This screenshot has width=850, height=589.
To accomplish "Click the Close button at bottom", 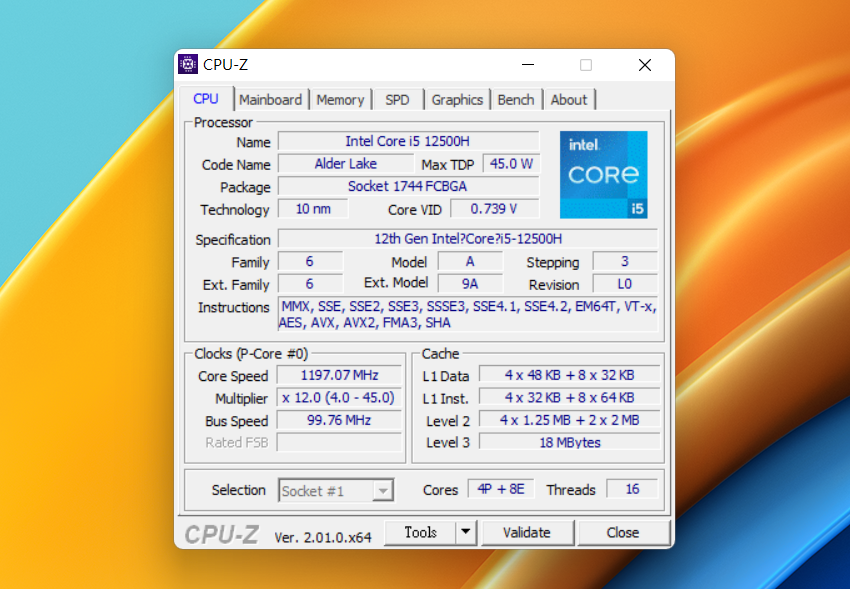I will [623, 533].
